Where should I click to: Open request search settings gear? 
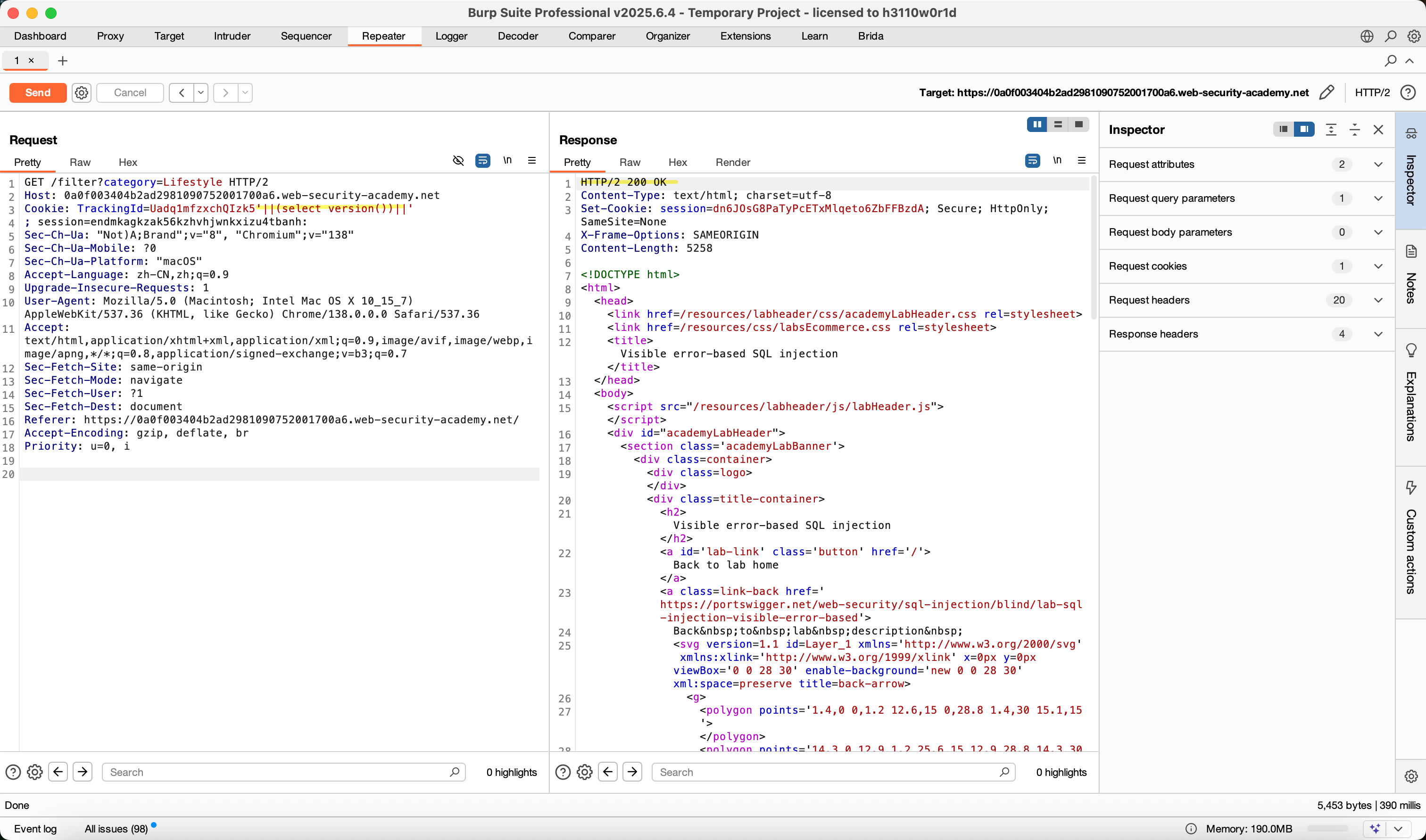coord(34,772)
